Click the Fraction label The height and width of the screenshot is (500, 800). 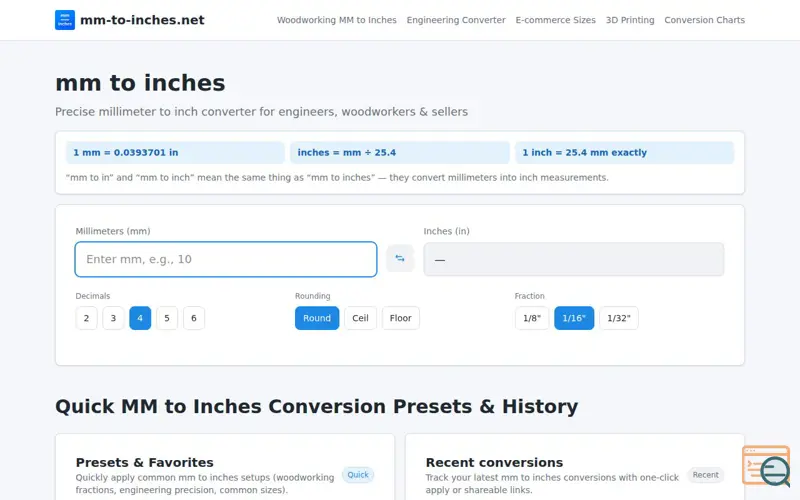[530, 296]
